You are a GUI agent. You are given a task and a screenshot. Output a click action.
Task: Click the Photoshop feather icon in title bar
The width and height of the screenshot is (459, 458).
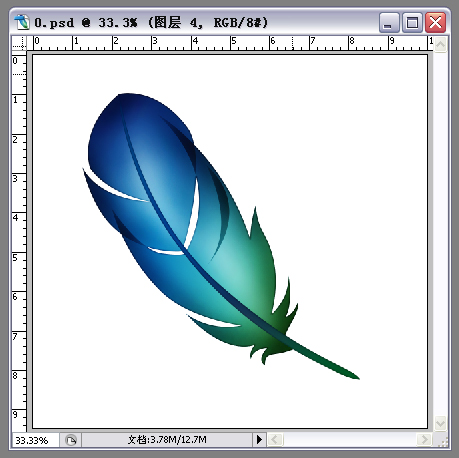click(21, 22)
